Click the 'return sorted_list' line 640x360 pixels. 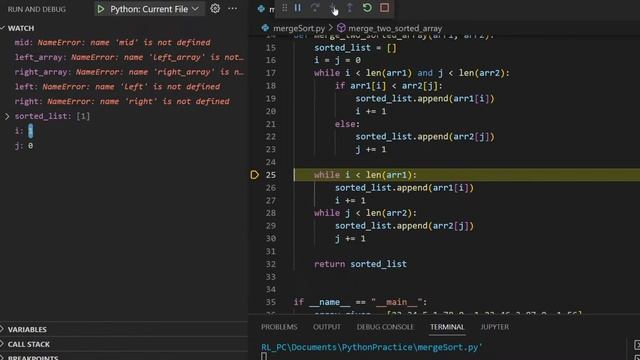tap(360, 264)
